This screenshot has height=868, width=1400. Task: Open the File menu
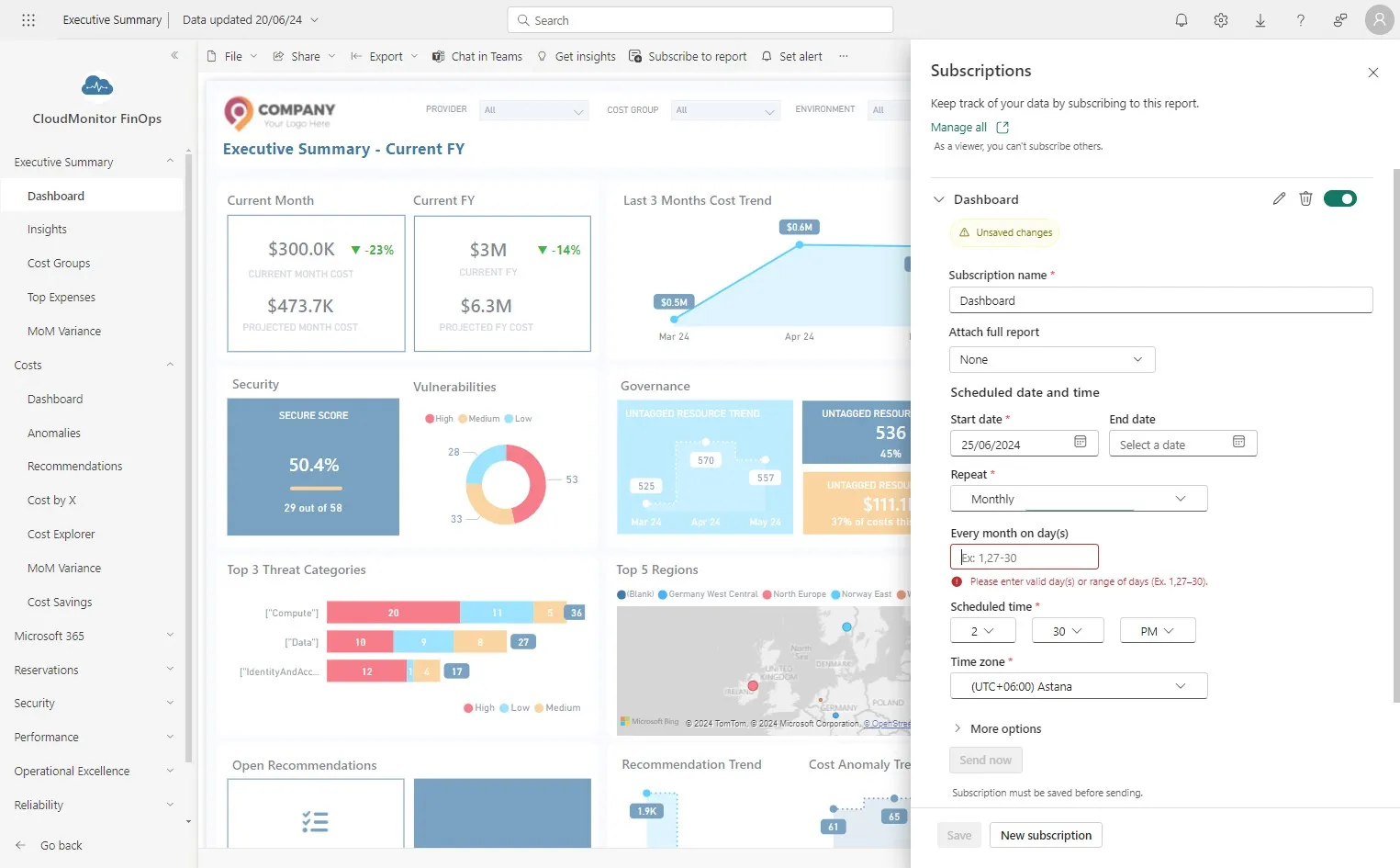click(x=232, y=56)
